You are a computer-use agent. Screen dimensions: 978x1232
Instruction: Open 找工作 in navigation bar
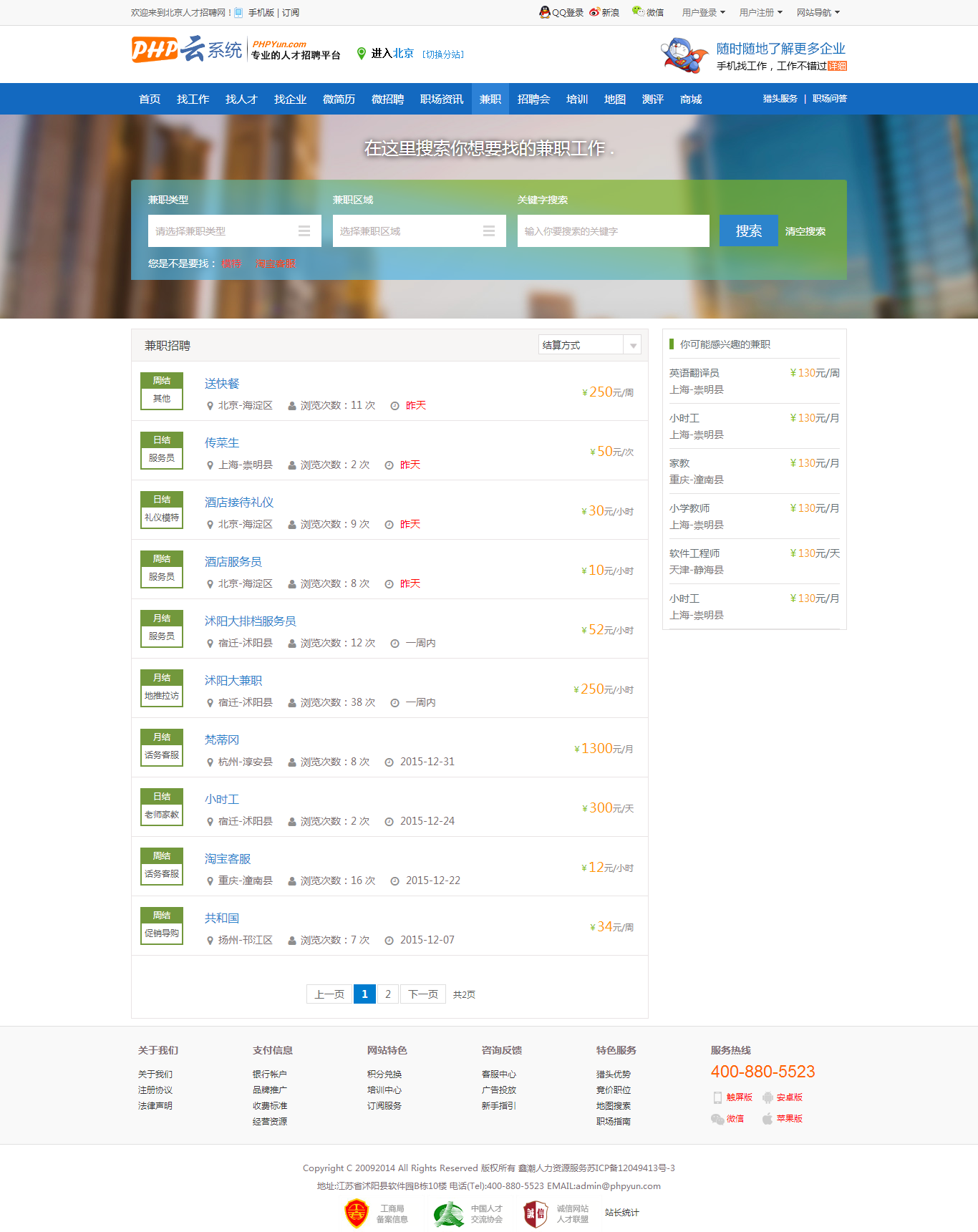coord(193,100)
